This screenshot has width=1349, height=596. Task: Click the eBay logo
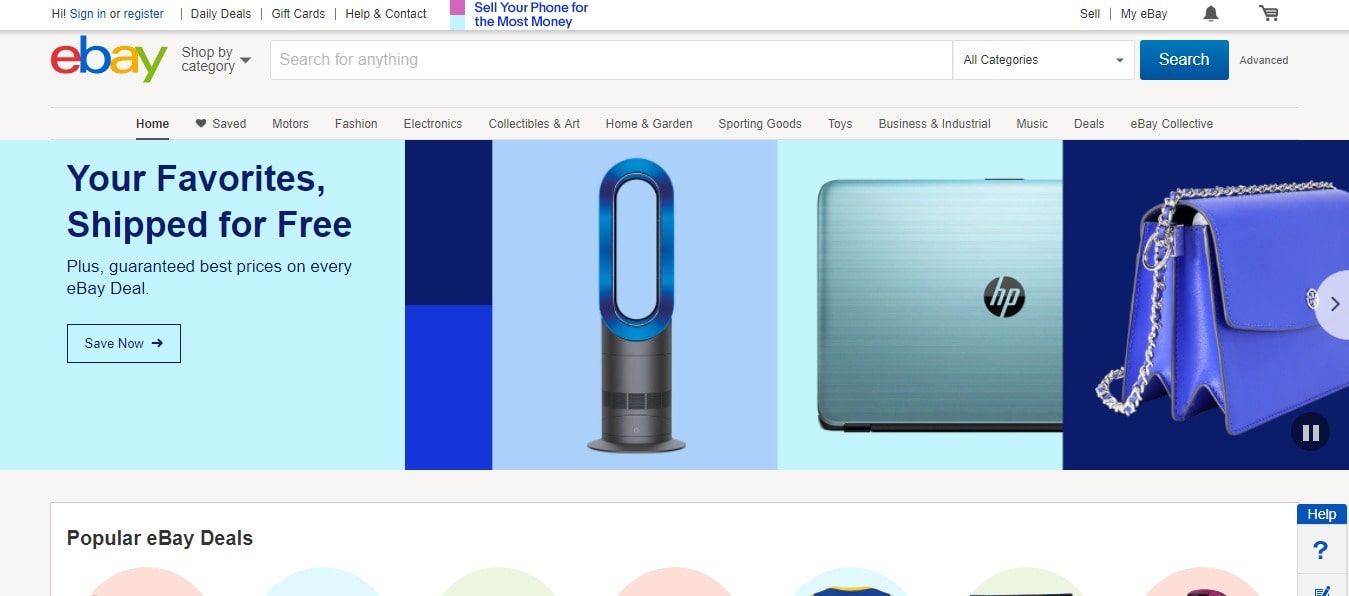coord(109,60)
